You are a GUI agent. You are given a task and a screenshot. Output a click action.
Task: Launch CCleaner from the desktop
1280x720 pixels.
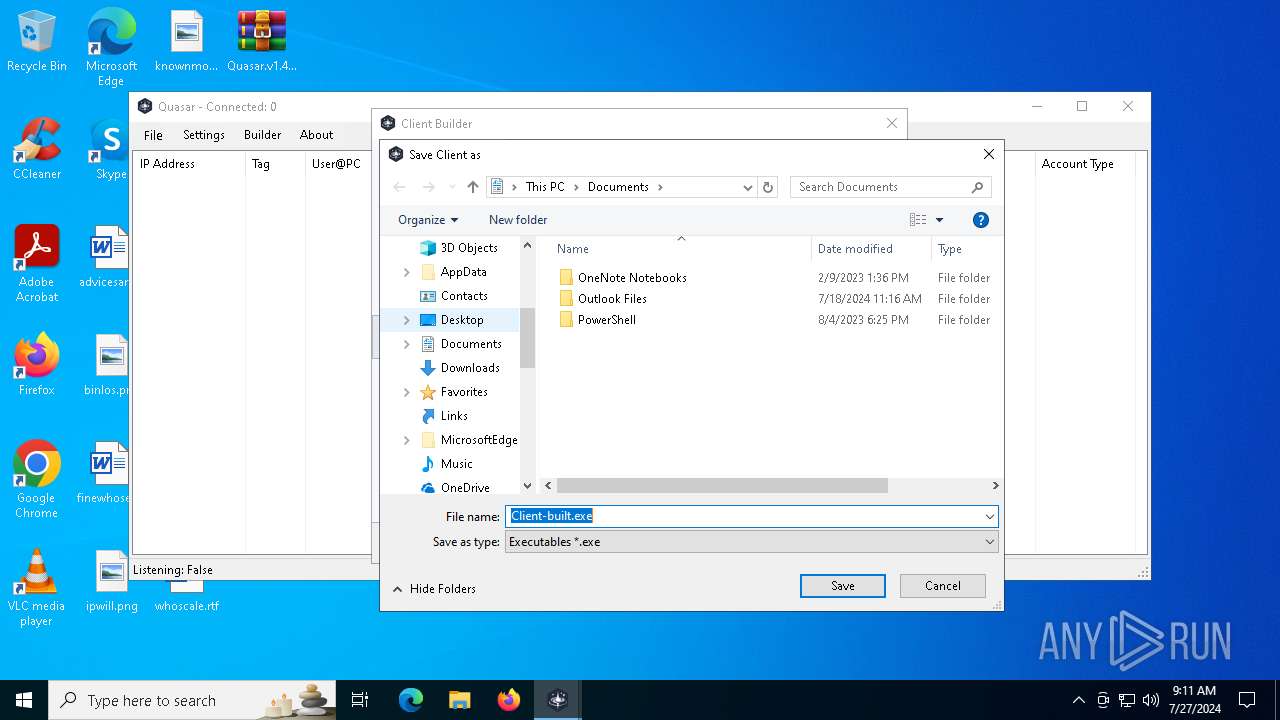point(37,150)
